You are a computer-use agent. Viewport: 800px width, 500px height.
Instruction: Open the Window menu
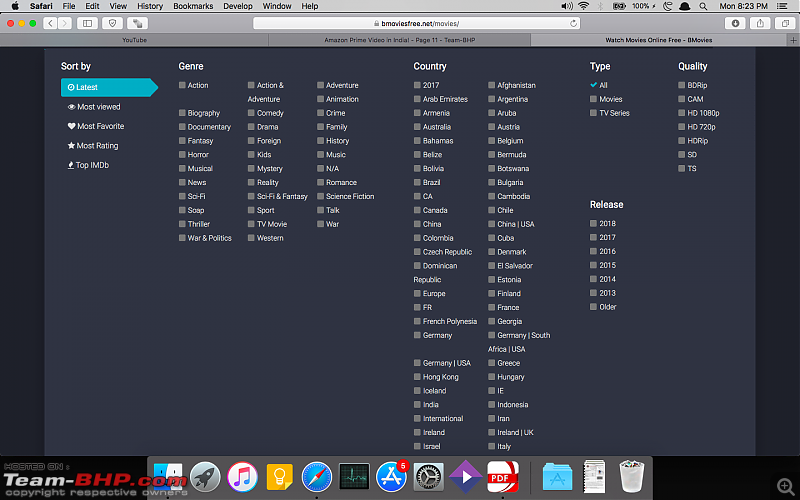coord(277,6)
